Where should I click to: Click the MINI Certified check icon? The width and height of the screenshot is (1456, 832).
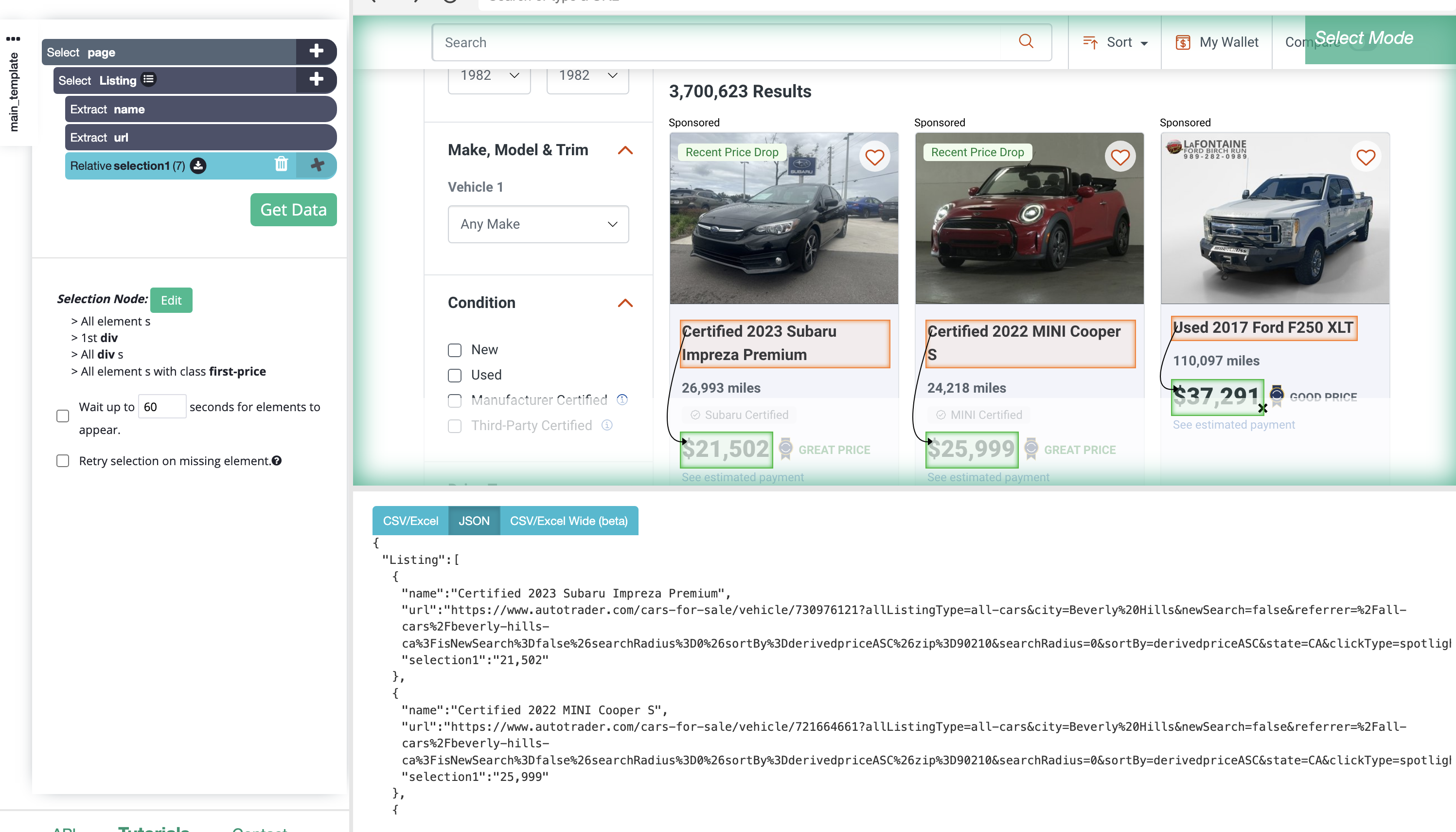941,415
